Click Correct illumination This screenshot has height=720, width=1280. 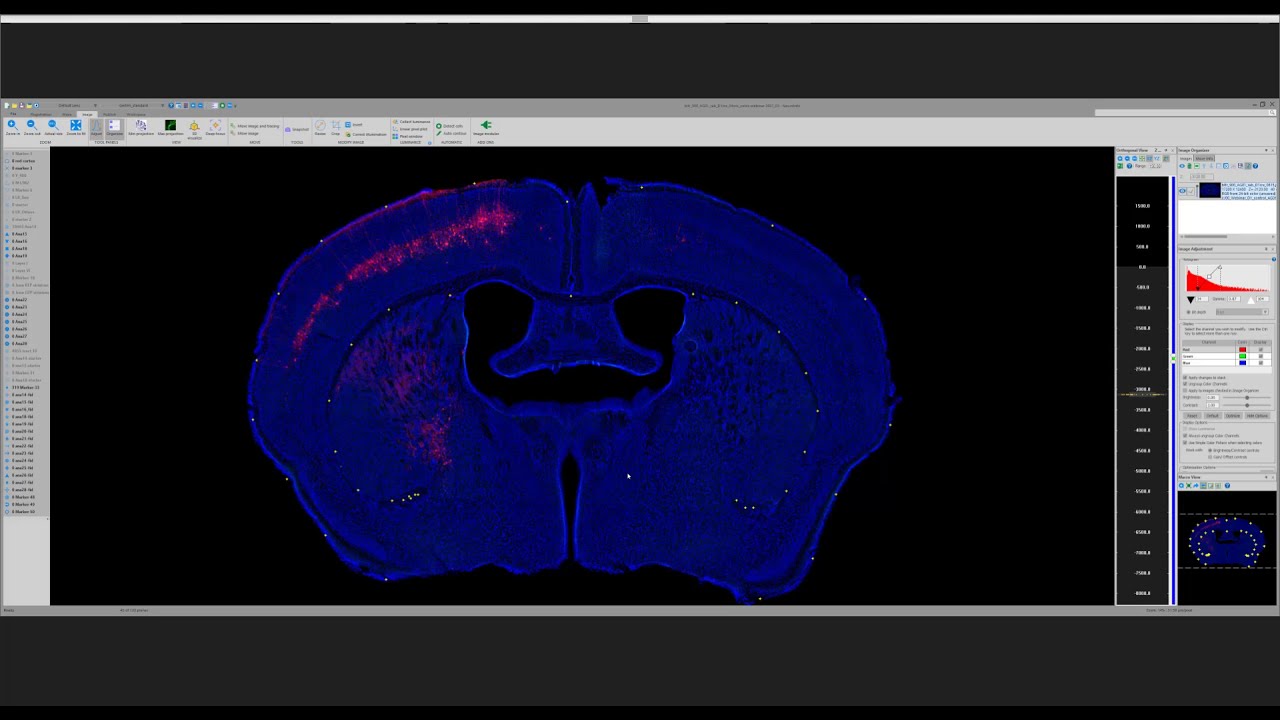pyautogui.click(x=366, y=134)
